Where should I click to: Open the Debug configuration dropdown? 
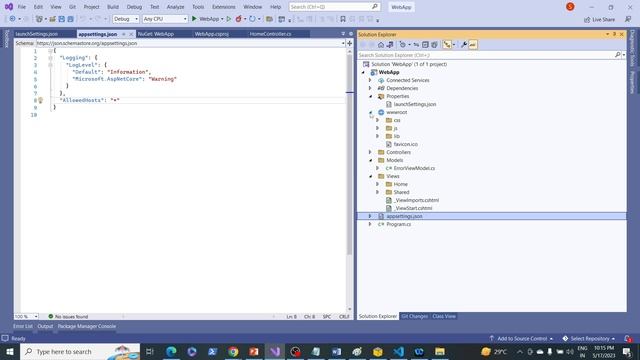pos(126,19)
